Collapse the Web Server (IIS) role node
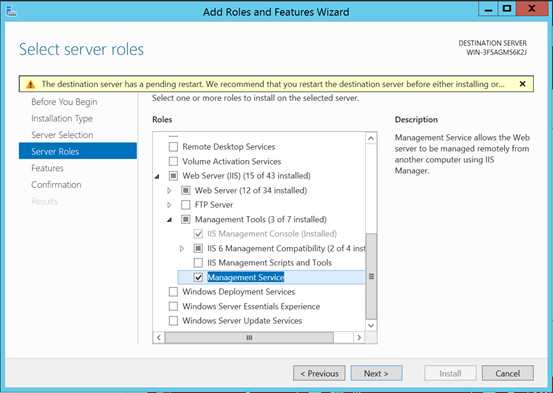Viewport: 553px width, 393px height. [x=157, y=176]
